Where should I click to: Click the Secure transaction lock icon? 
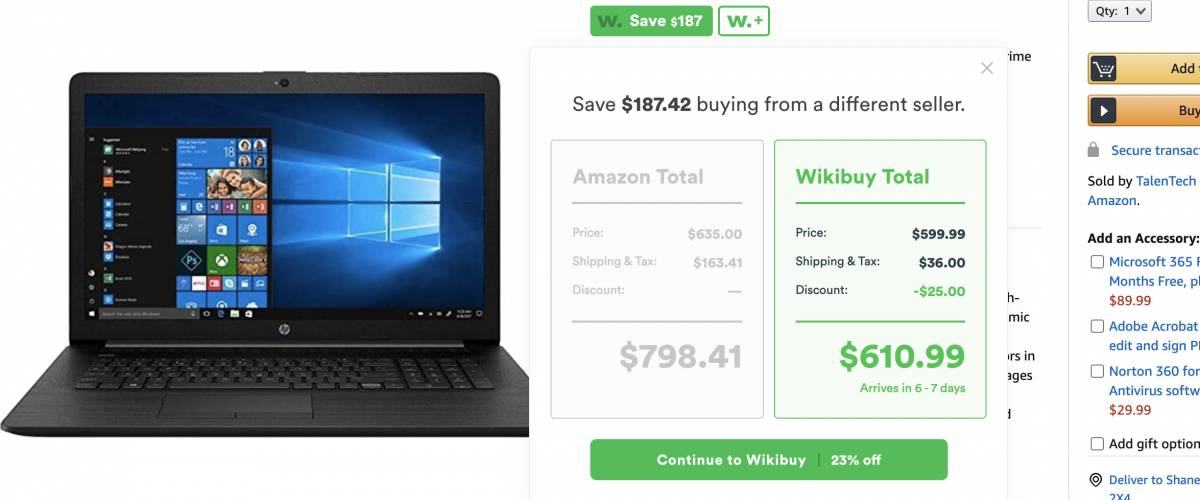click(x=1095, y=150)
